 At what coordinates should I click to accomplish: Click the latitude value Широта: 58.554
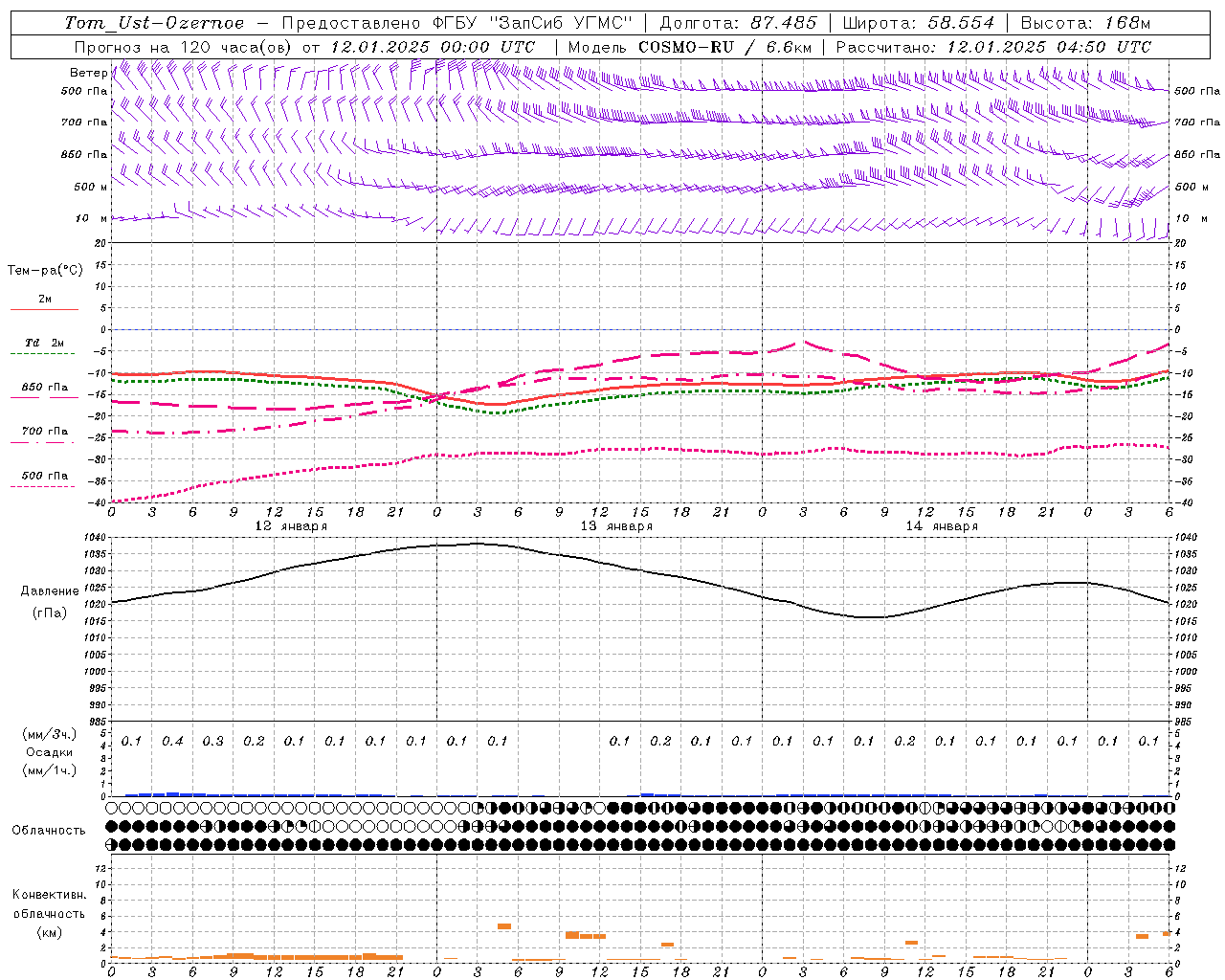(919, 23)
